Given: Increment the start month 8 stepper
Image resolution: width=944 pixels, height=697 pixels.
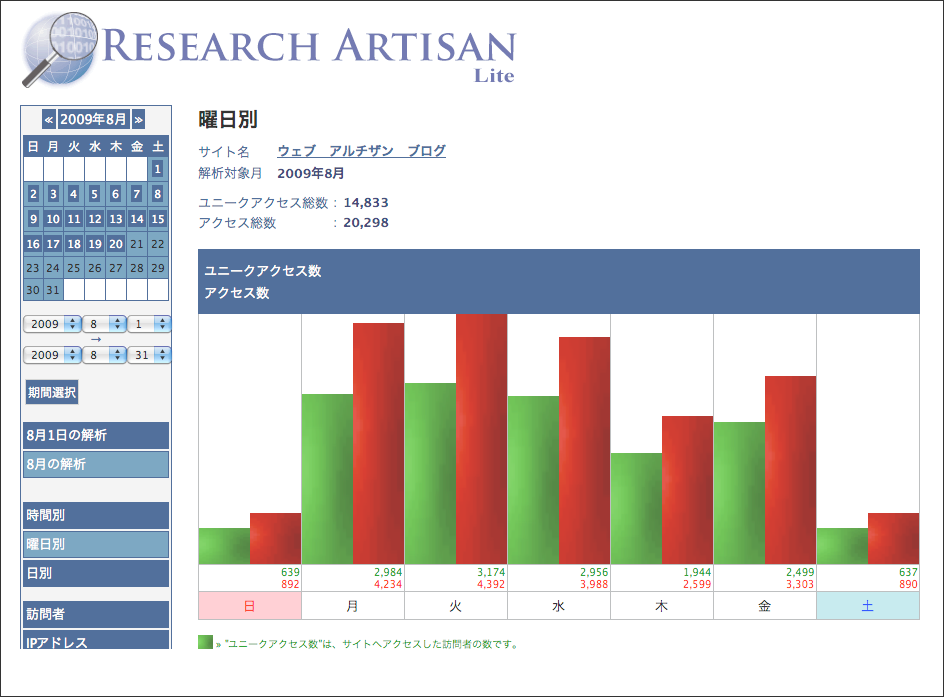Looking at the screenshot, I should tap(116, 319).
